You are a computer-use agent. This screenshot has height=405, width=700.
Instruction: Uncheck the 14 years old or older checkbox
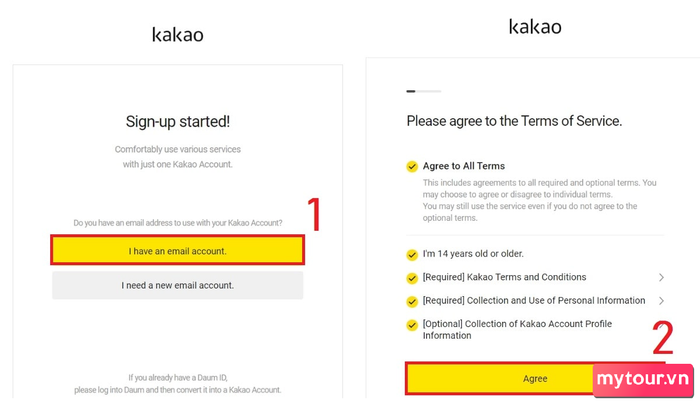click(412, 254)
